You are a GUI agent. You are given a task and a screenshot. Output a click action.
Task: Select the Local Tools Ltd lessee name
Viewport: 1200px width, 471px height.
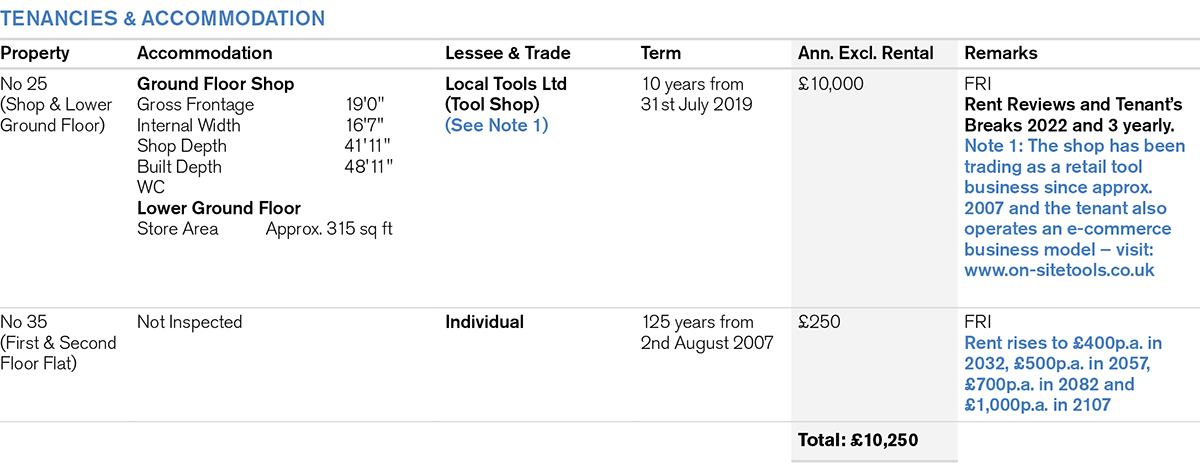(506, 84)
